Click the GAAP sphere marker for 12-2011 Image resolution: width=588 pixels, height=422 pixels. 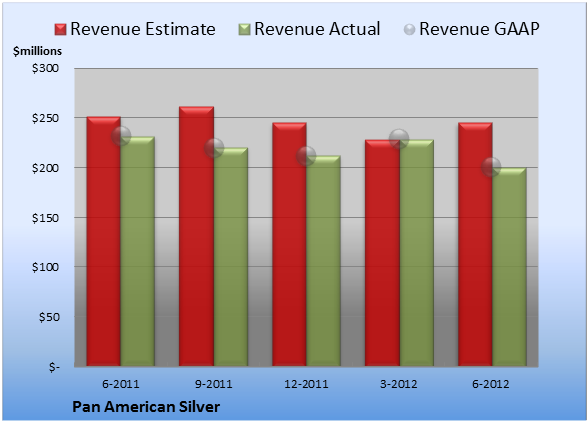306,156
